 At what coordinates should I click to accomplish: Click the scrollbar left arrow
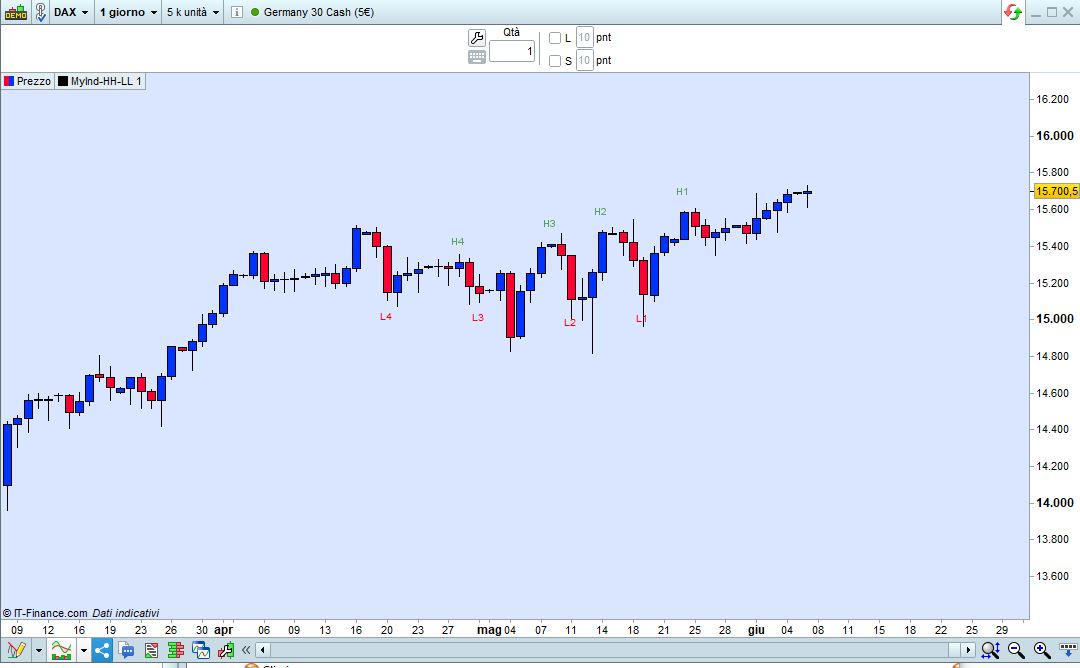click(262, 649)
